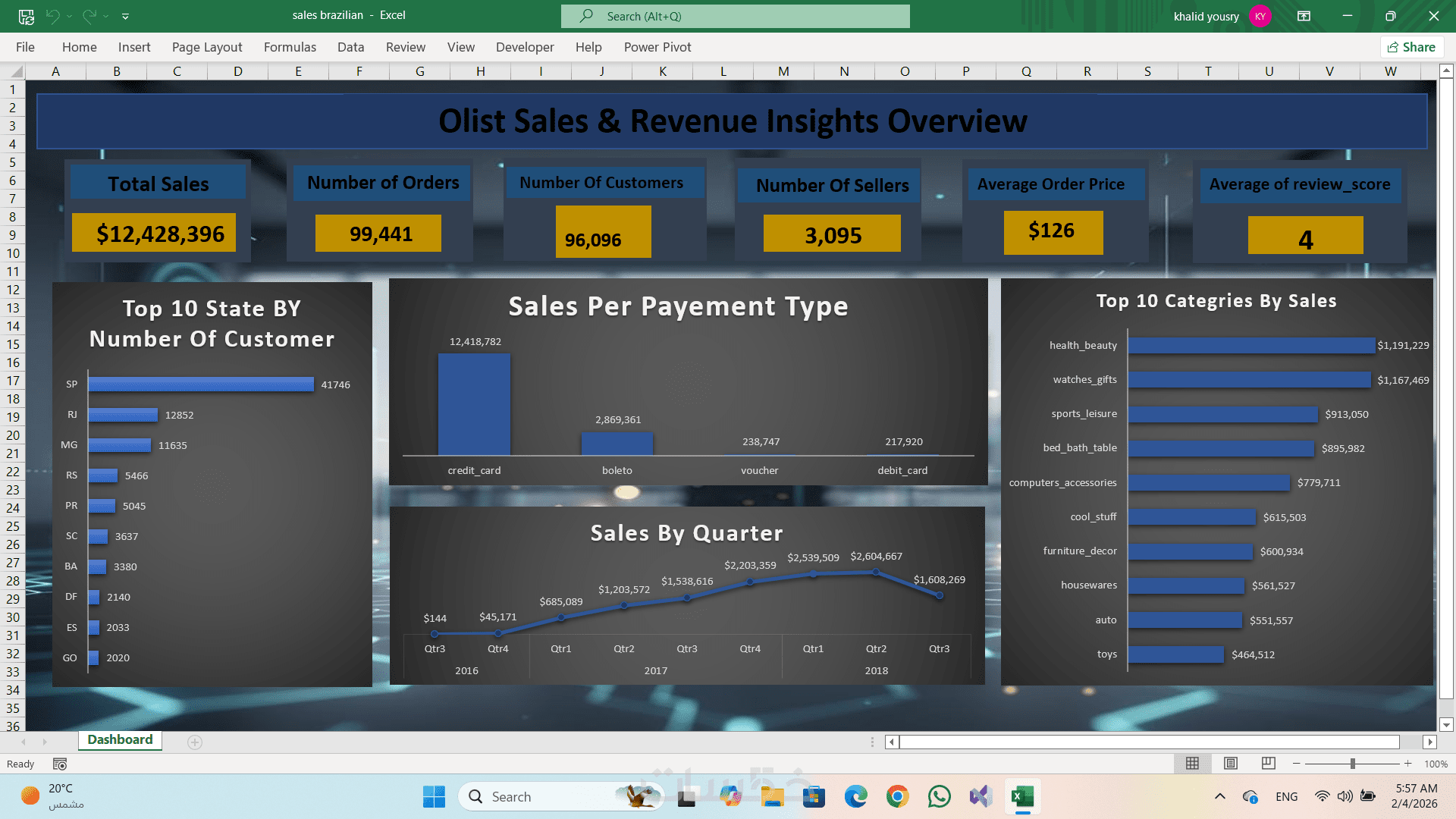
Task: Open the Developer ribbon tab
Action: [x=525, y=47]
